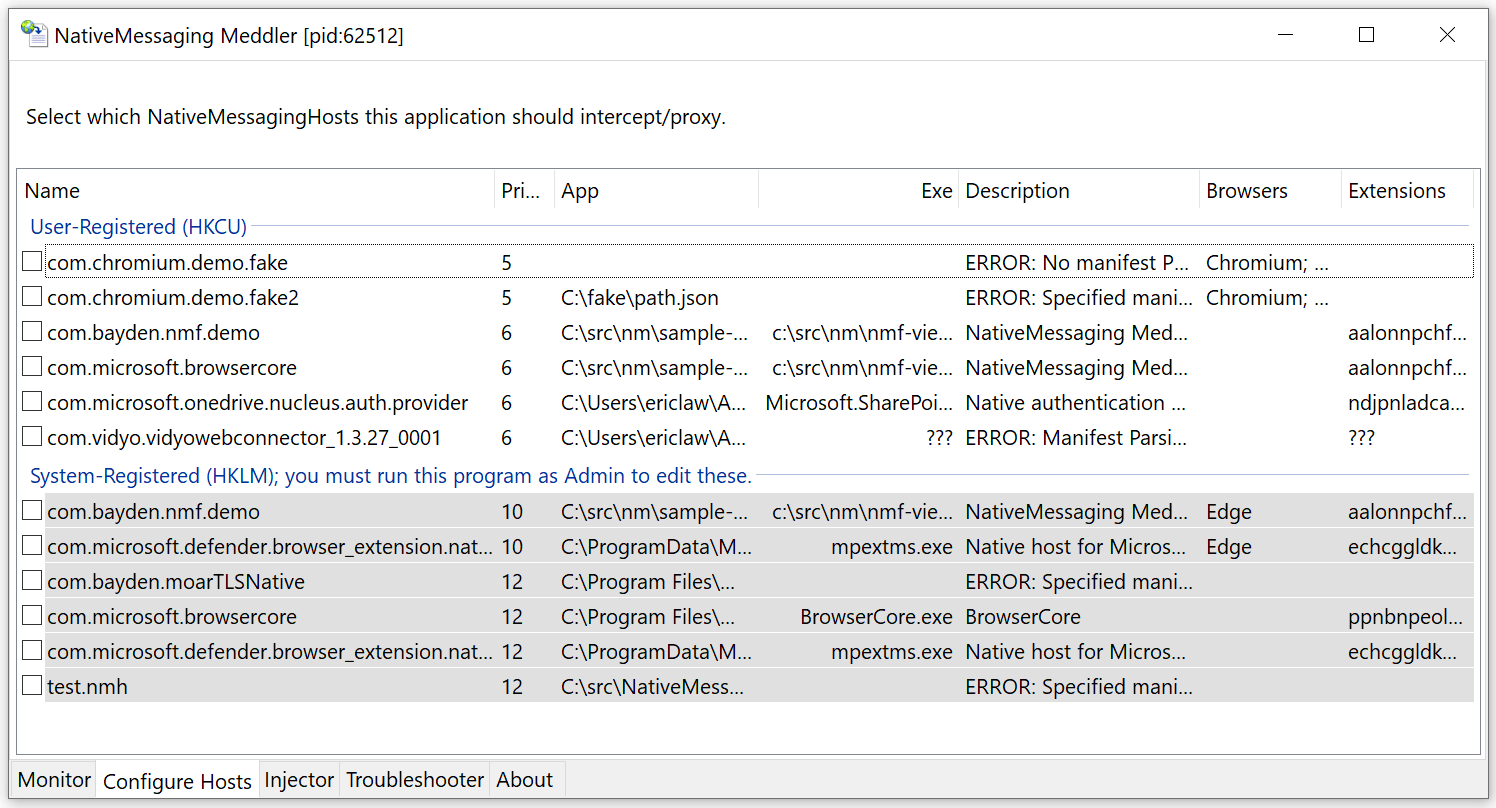
Task: Collapse the System-Registered (HKLM) group header
Action: pos(391,476)
